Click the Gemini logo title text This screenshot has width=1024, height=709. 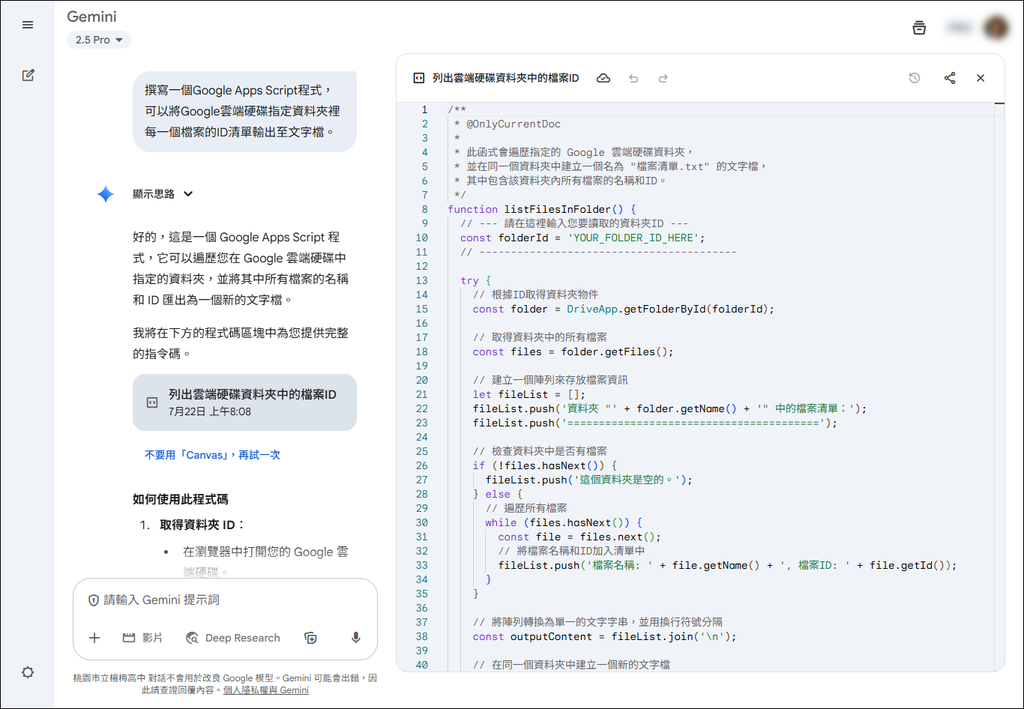[x=91, y=16]
